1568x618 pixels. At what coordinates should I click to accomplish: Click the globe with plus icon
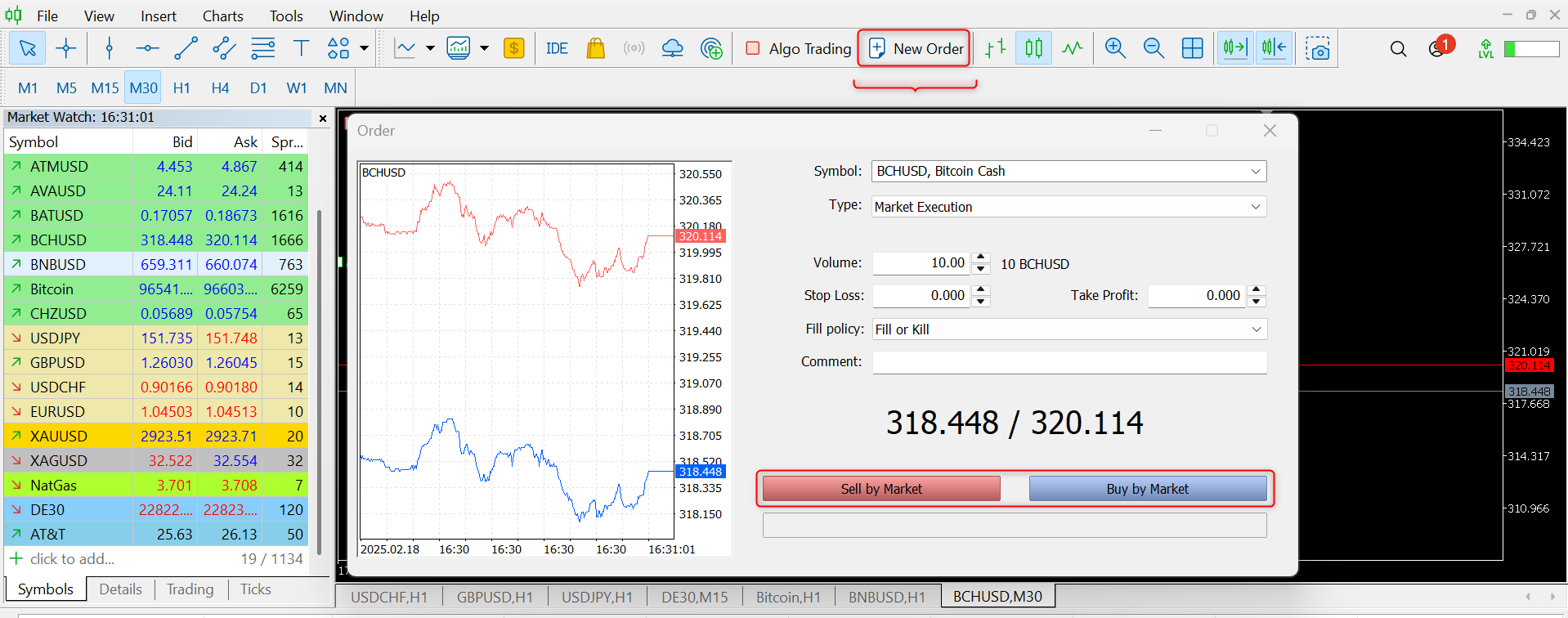(x=711, y=48)
